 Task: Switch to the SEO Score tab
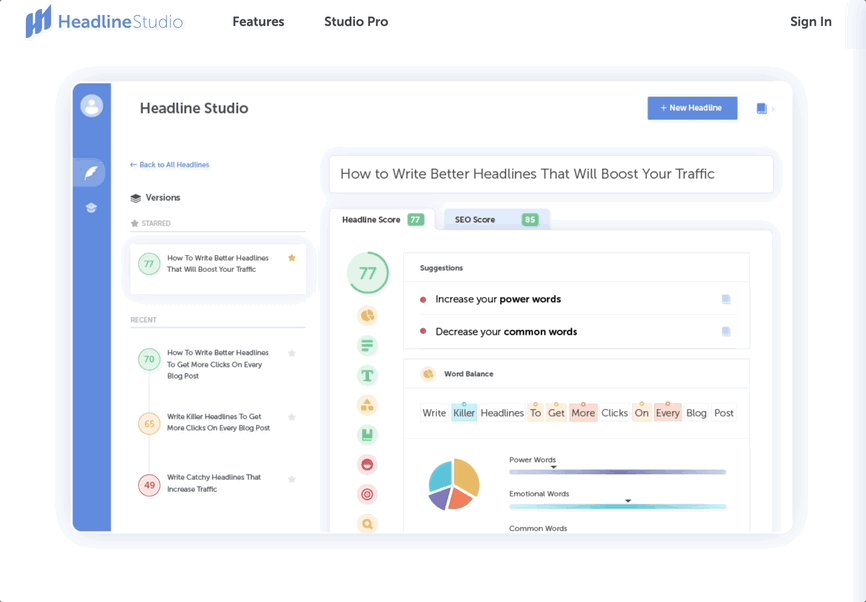pos(496,219)
